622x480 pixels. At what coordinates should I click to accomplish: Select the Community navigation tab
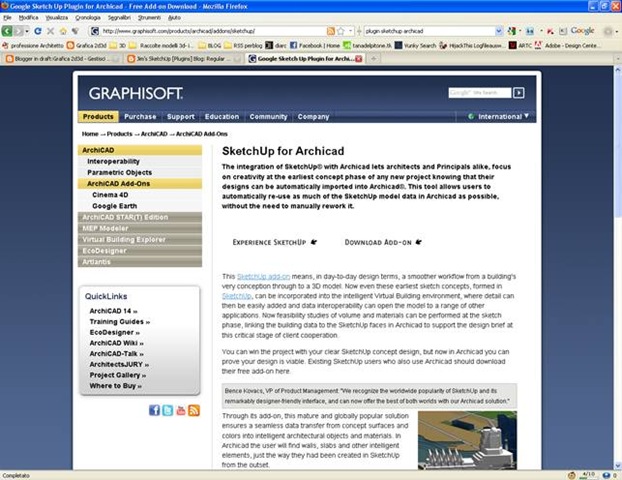point(268,117)
